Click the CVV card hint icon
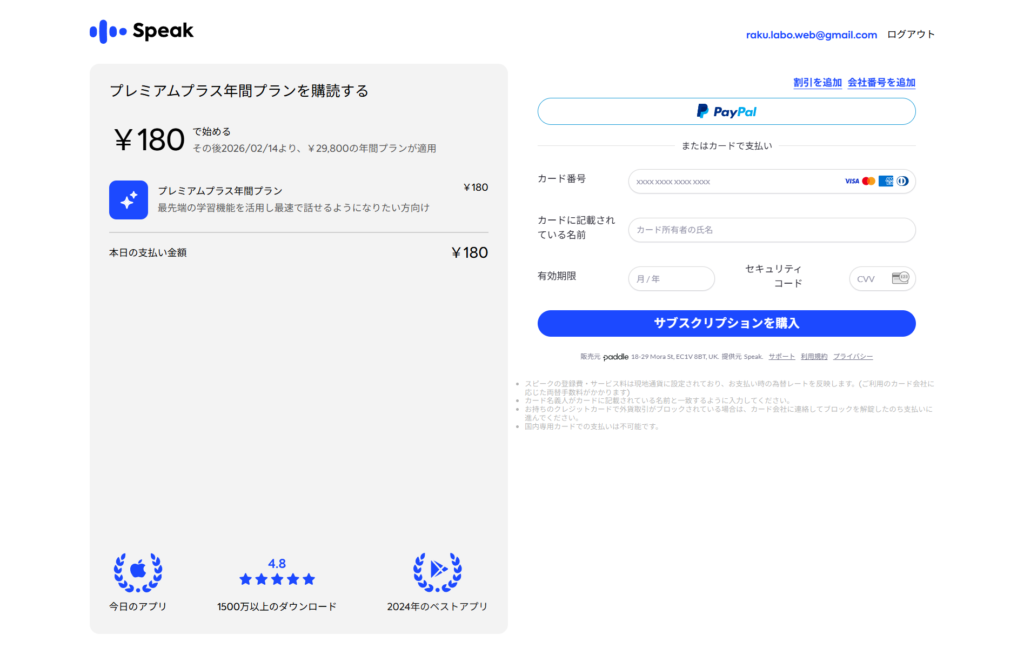The width and height of the screenshot is (1024, 648). point(899,278)
